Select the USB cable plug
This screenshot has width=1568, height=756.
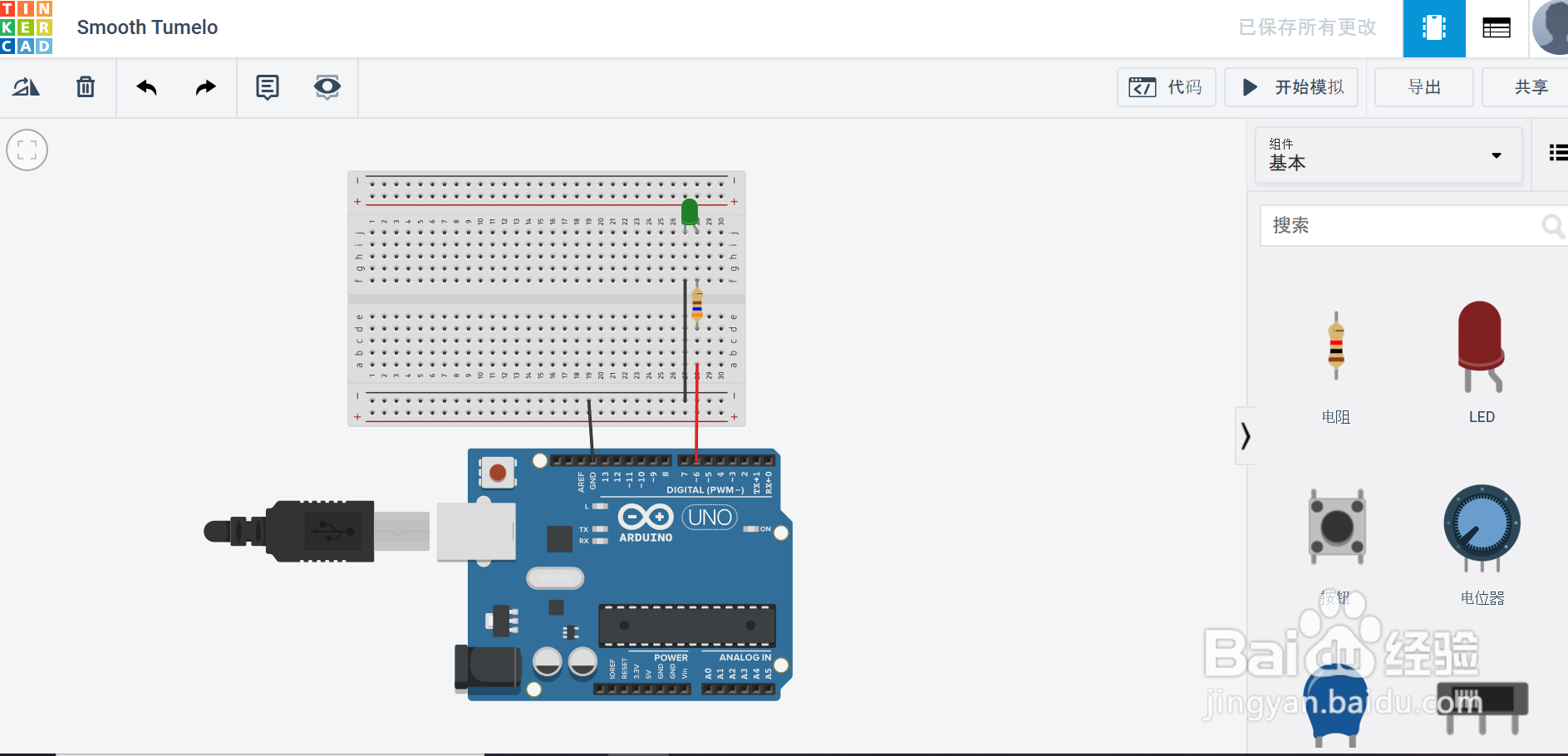tap(316, 531)
